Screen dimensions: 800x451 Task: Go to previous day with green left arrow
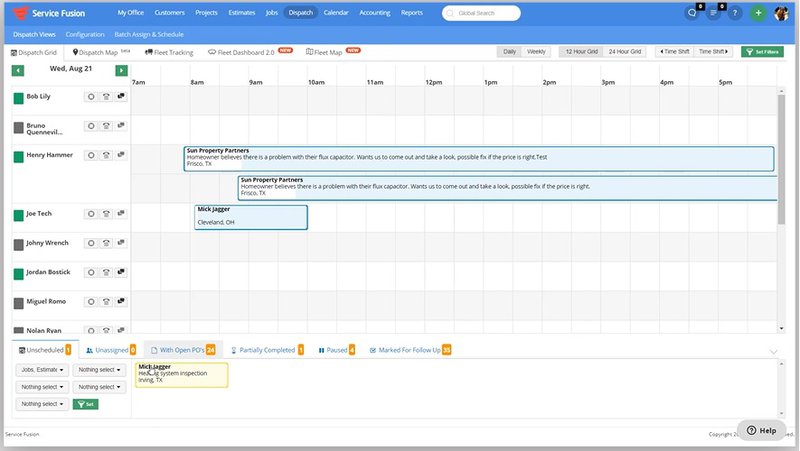[x=18, y=70]
